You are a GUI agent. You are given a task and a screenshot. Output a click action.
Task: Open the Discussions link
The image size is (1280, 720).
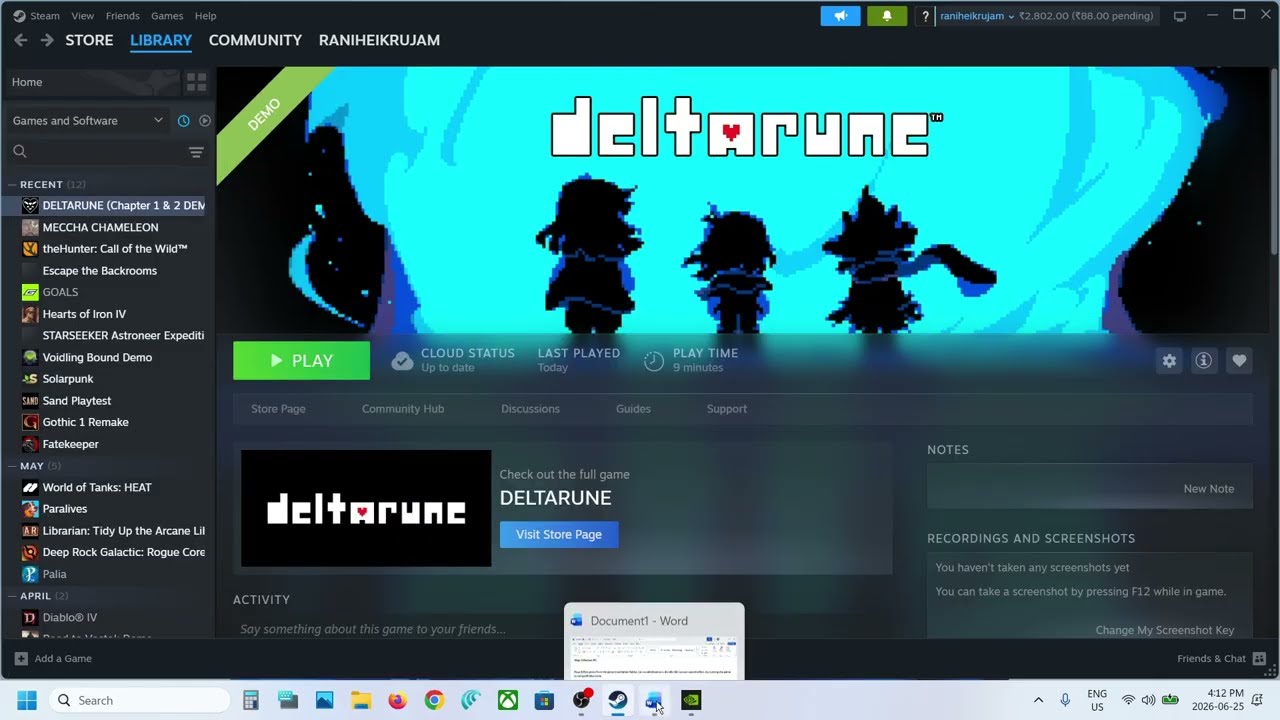point(530,409)
